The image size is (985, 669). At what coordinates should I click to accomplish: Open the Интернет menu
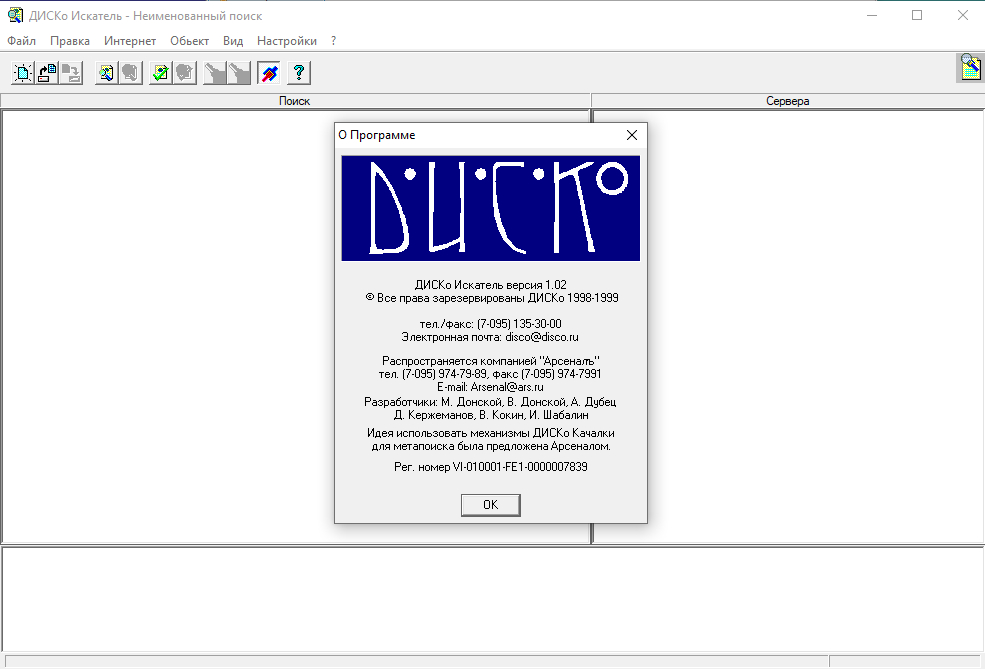130,41
